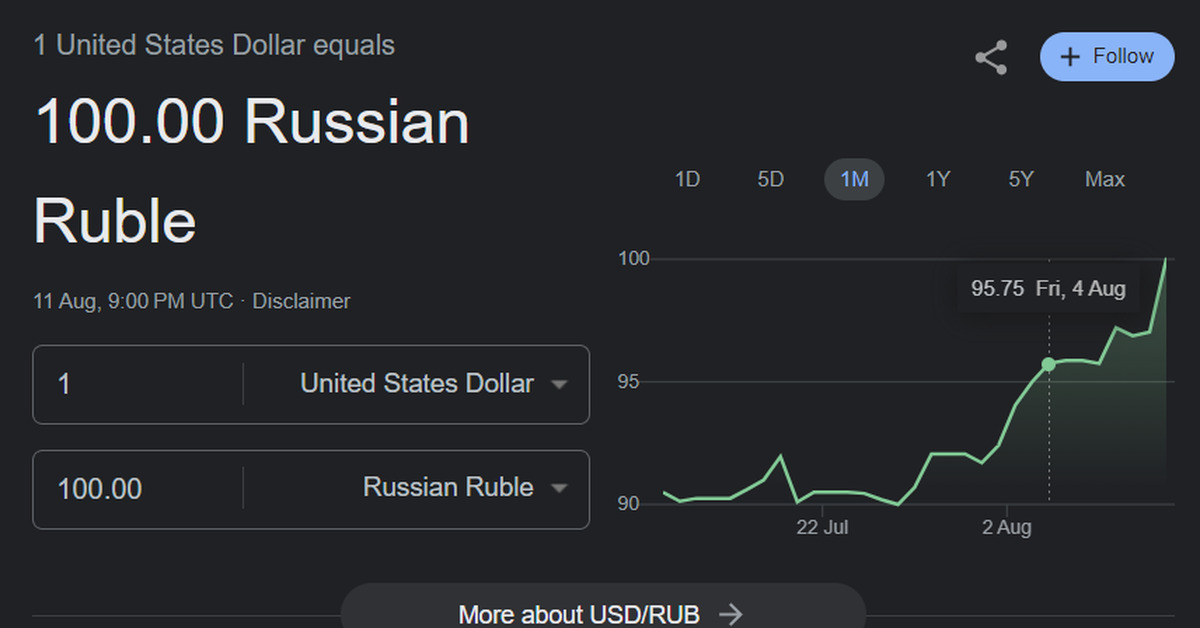Click the arrow beside More about USD/RUB
This screenshot has height=628, width=1200.
coord(731,614)
